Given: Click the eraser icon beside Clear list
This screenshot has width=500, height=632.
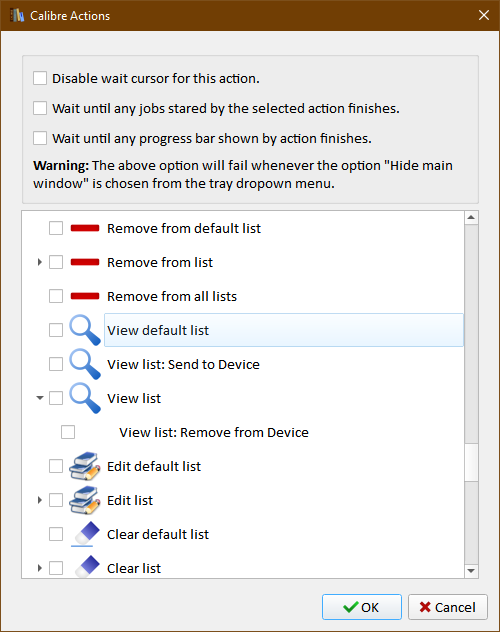Looking at the screenshot, I should pos(87,566).
